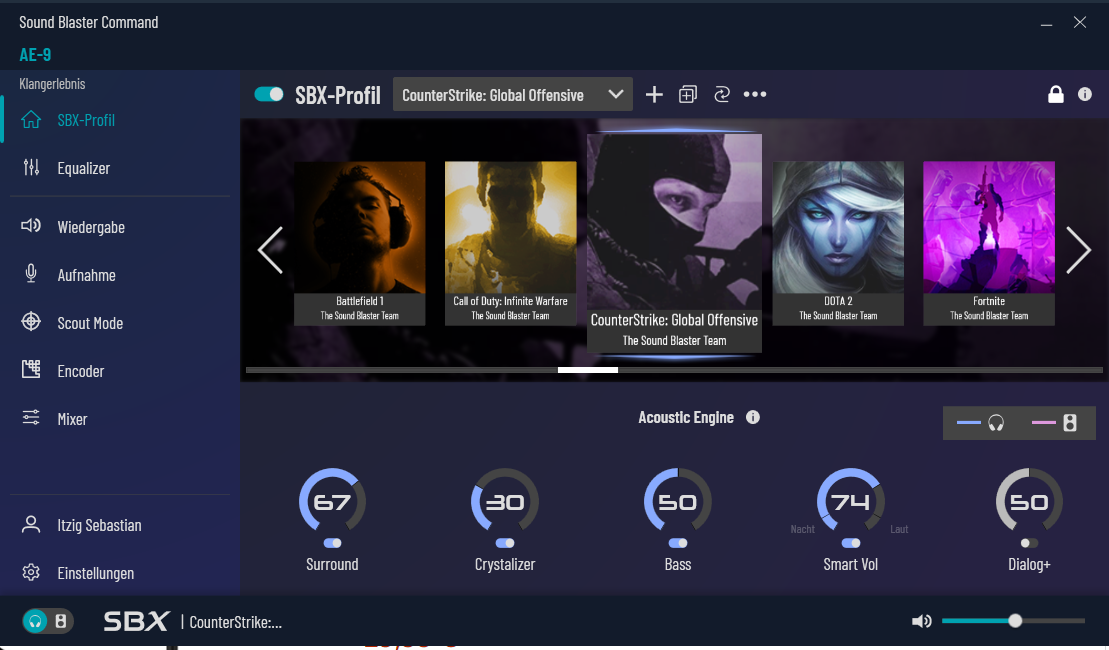This screenshot has height=650, width=1109.
Task: Toggle the Smart Vol switch
Action: (x=851, y=543)
